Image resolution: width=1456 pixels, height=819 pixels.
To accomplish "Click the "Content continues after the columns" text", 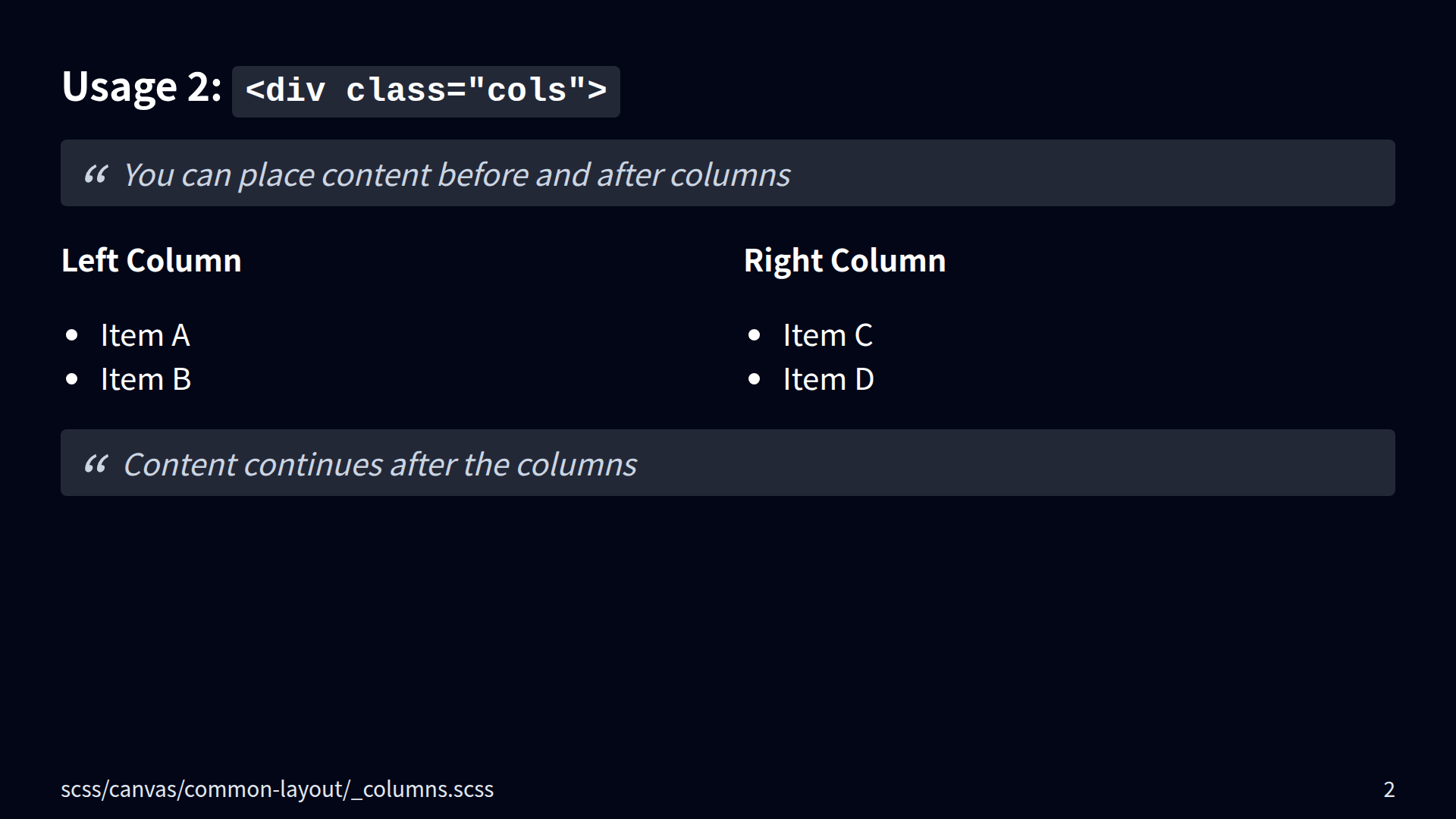I will tap(380, 465).
